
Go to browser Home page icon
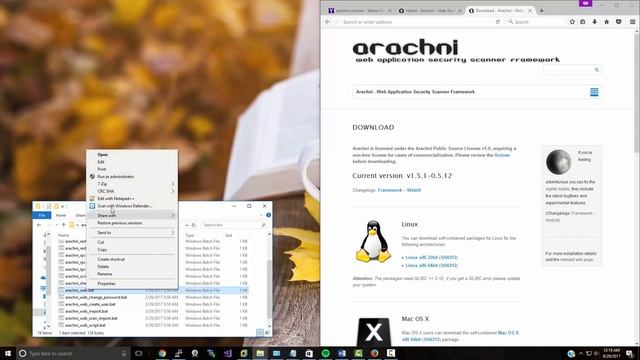coord(607,22)
